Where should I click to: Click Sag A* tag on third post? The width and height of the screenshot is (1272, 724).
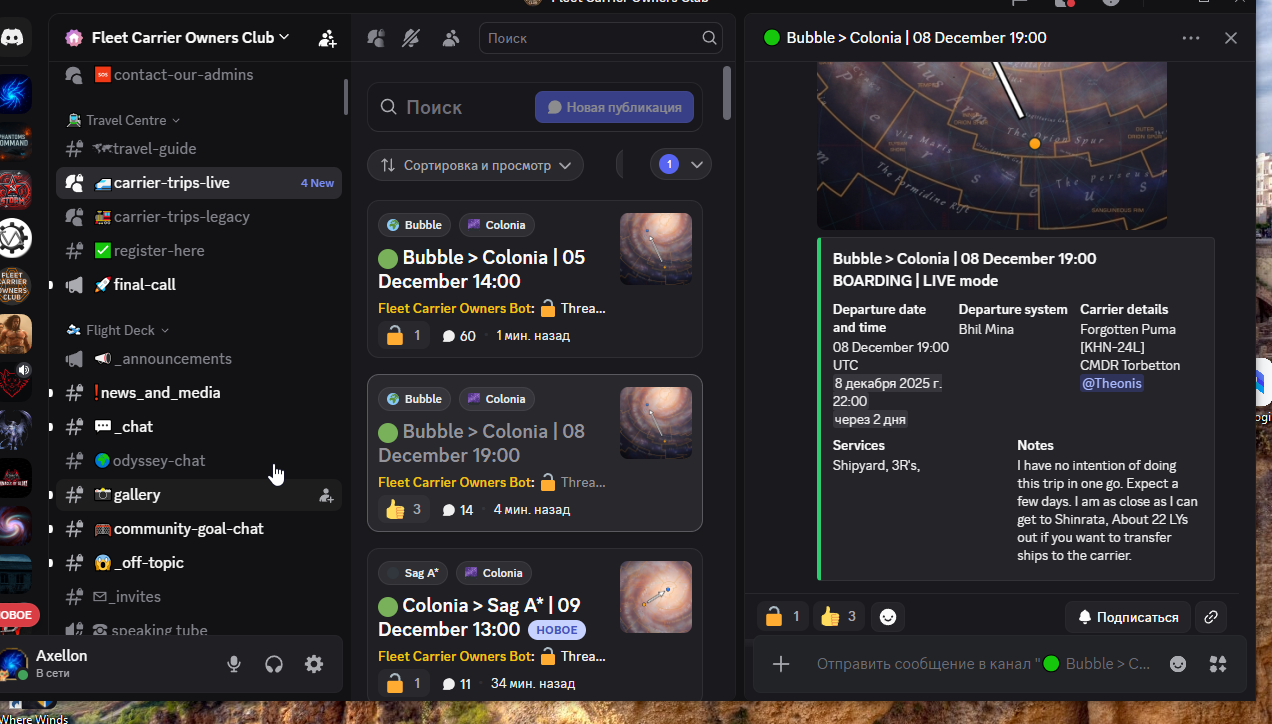click(413, 573)
